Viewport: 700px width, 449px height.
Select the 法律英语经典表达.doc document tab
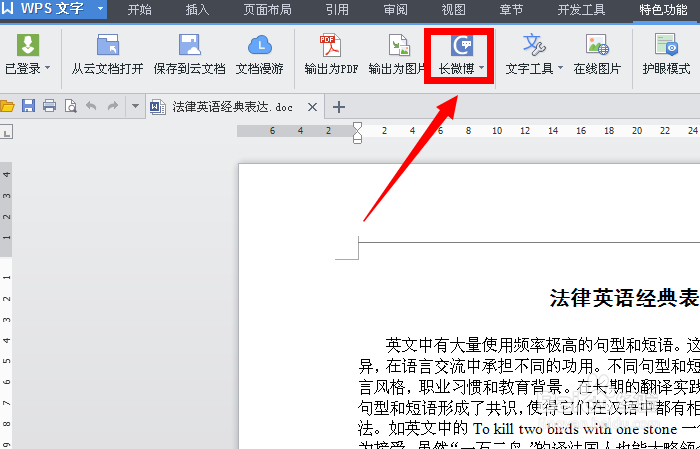click(x=233, y=107)
